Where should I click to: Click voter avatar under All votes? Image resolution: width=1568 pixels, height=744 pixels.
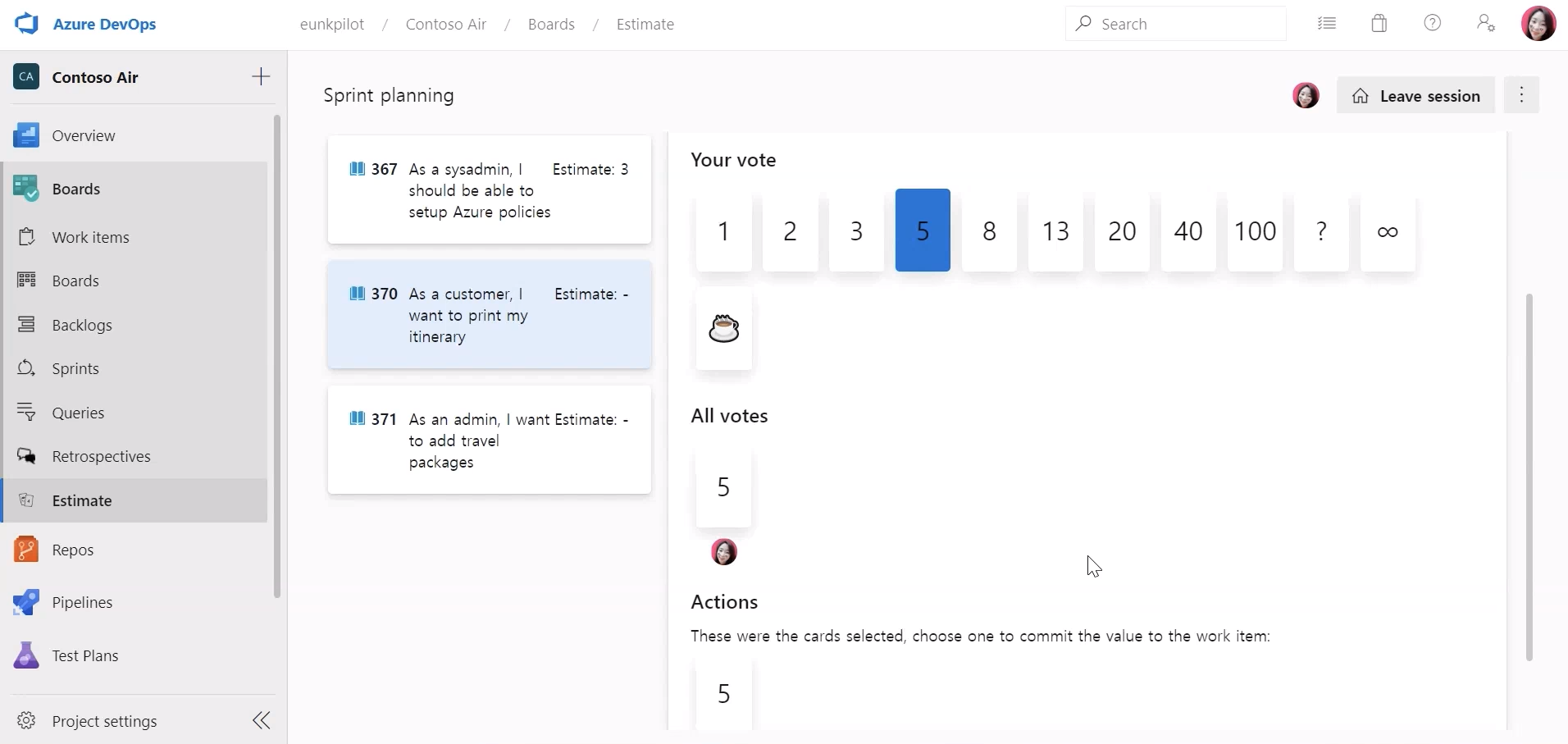point(724,552)
